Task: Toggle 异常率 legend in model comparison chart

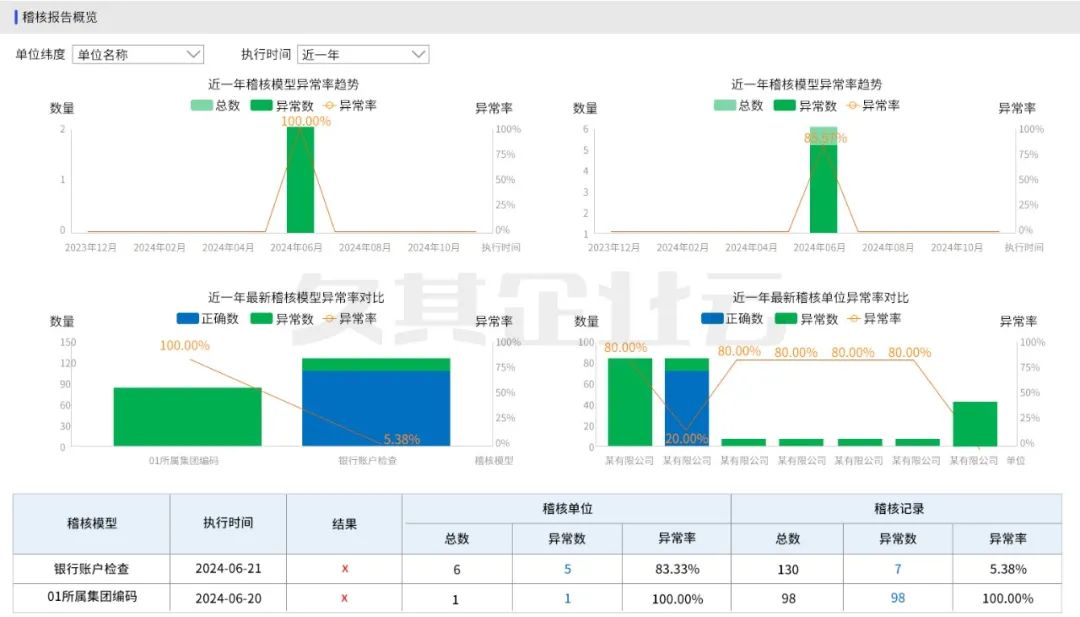Action: pyautogui.click(x=350, y=319)
